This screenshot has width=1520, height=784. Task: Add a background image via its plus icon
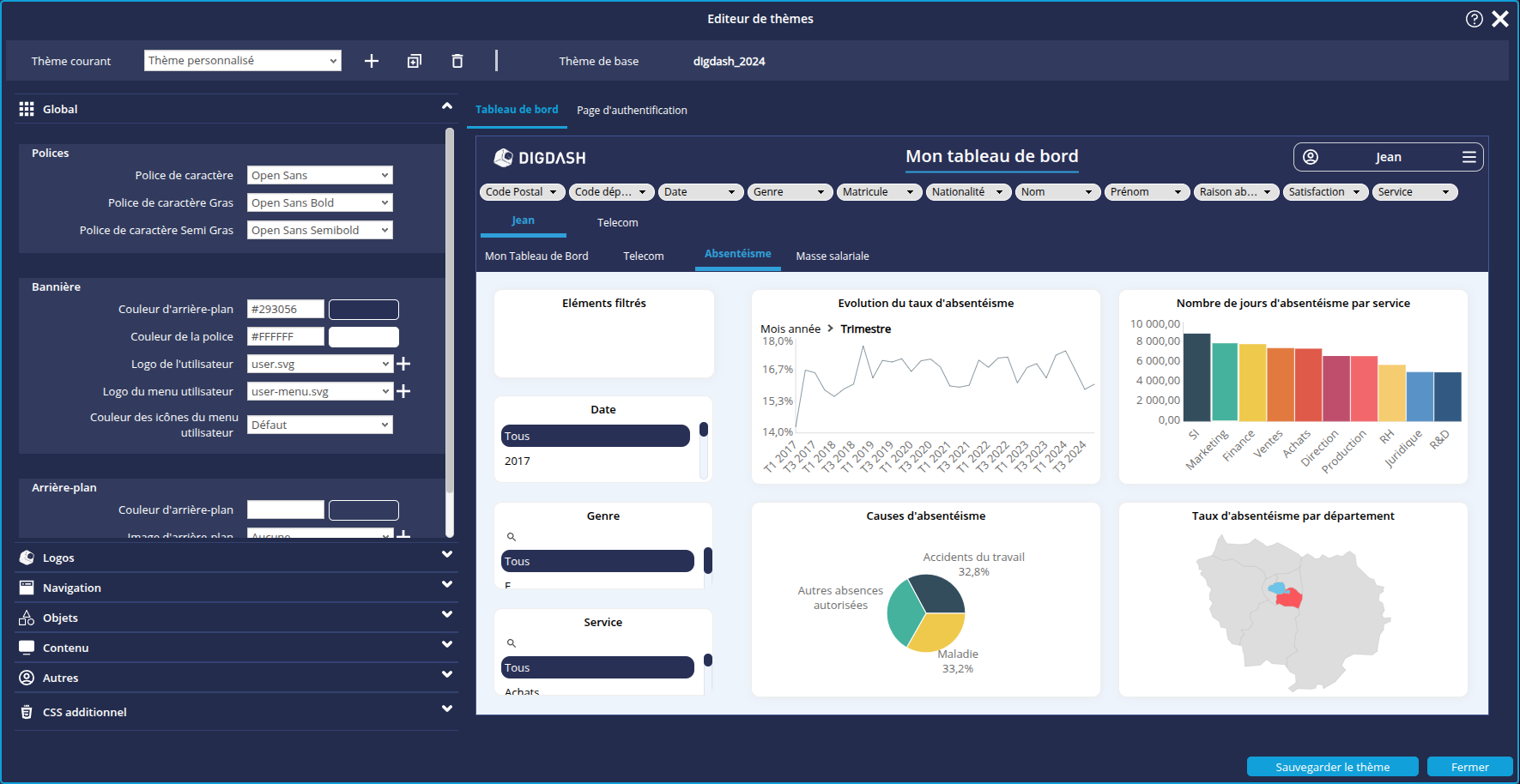click(x=403, y=536)
